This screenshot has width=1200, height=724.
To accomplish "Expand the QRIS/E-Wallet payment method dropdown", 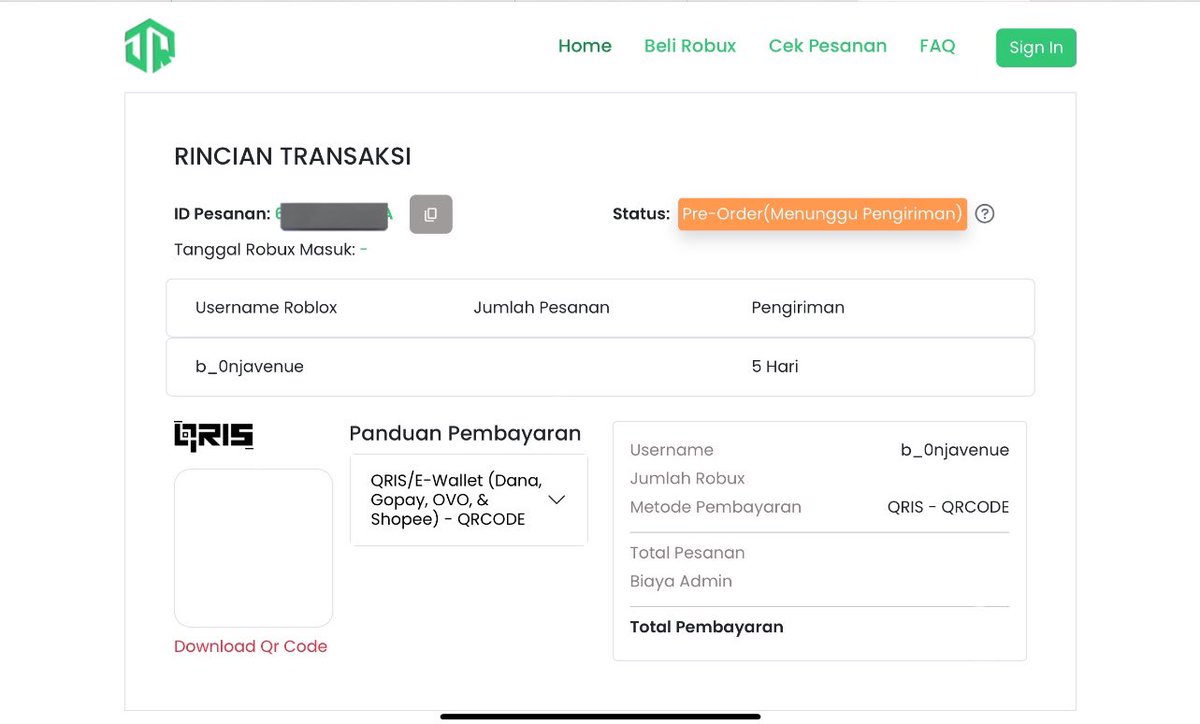I will 468,500.
